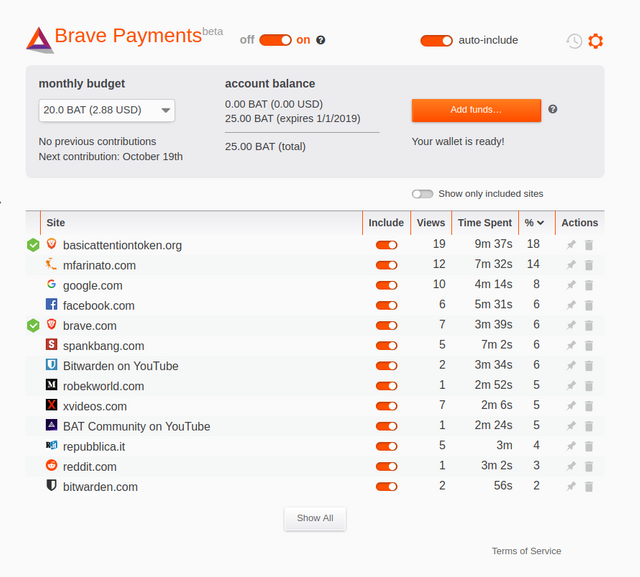Pin google.com site
Screen dimensions: 640x577
coord(571,285)
